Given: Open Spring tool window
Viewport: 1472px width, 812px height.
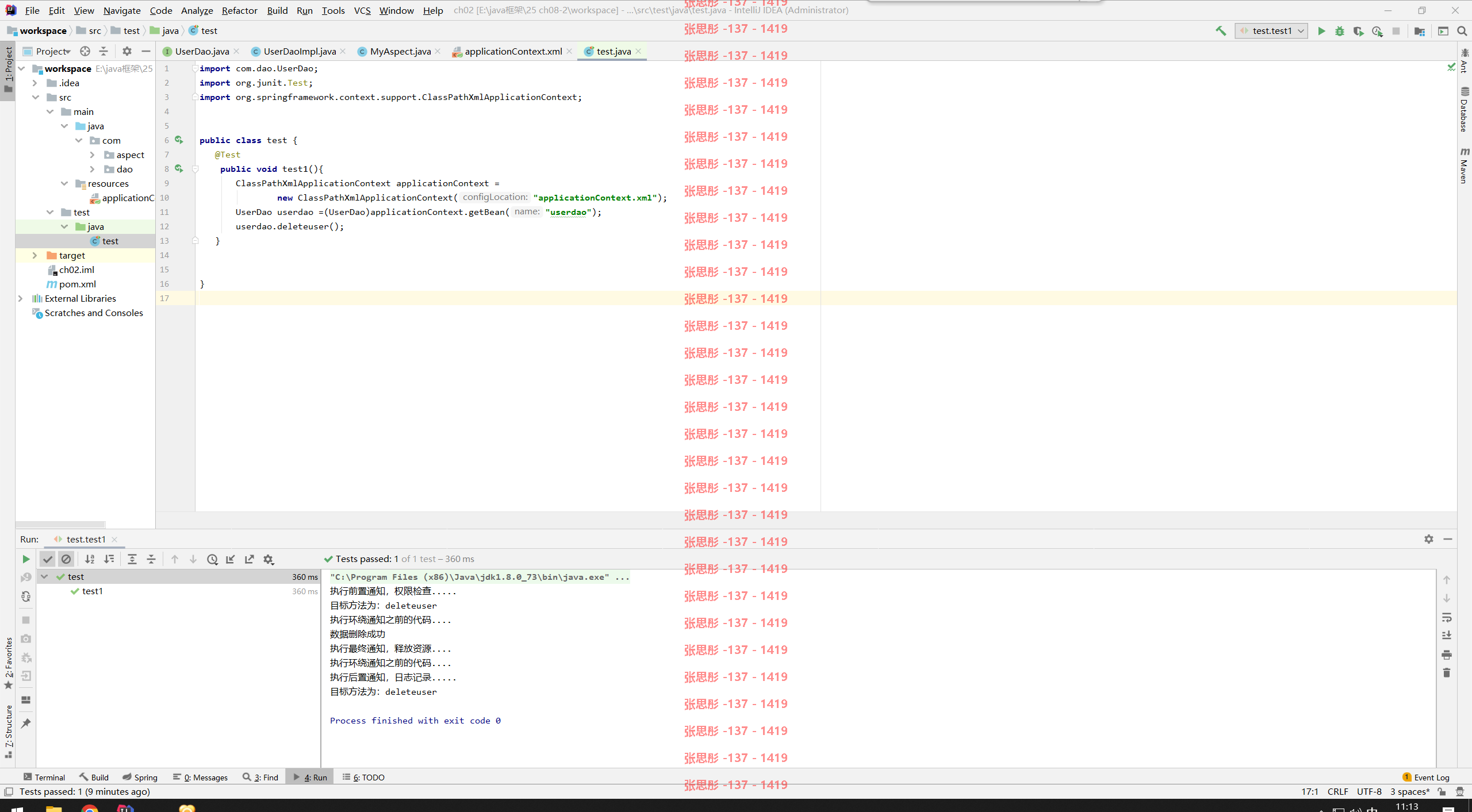Looking at the screenshot, I should tap(140, 777).
